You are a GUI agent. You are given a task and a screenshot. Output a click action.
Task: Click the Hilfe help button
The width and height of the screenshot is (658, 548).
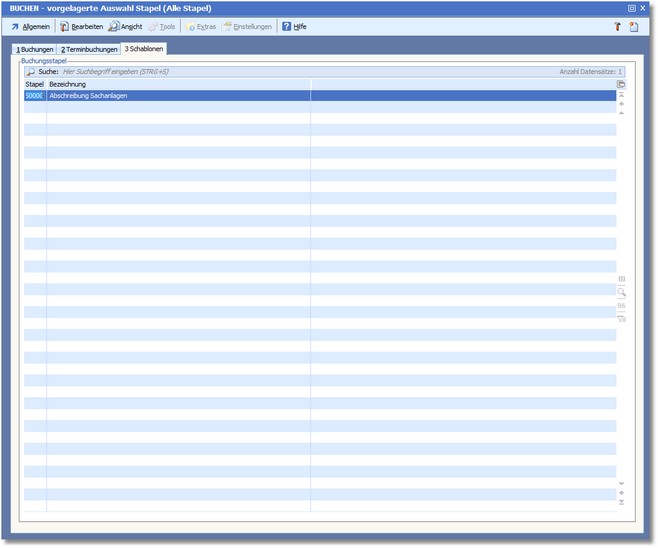tap(294, 27)
